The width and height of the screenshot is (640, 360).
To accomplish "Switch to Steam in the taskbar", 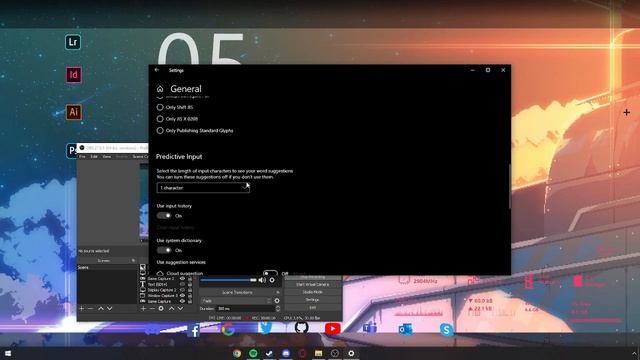I will pos(269,353).
